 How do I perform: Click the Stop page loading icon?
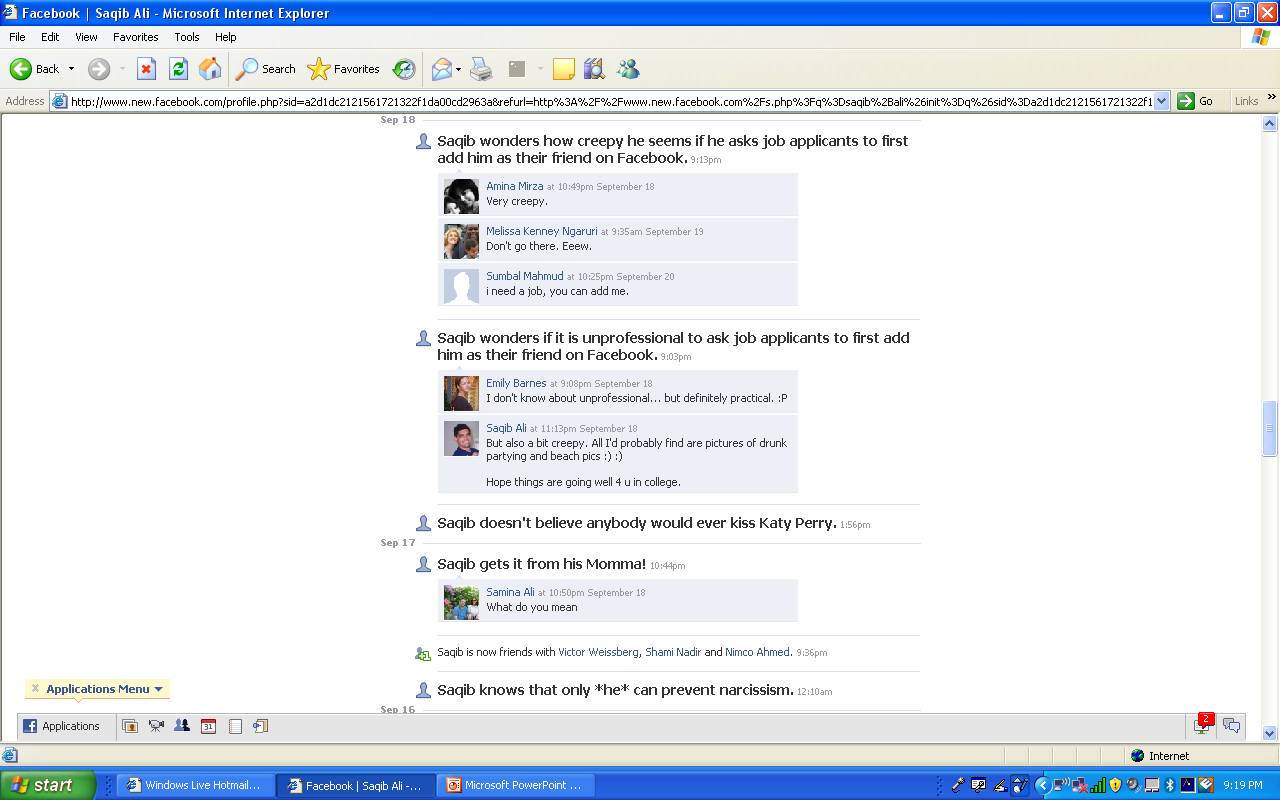pos(146,69)
